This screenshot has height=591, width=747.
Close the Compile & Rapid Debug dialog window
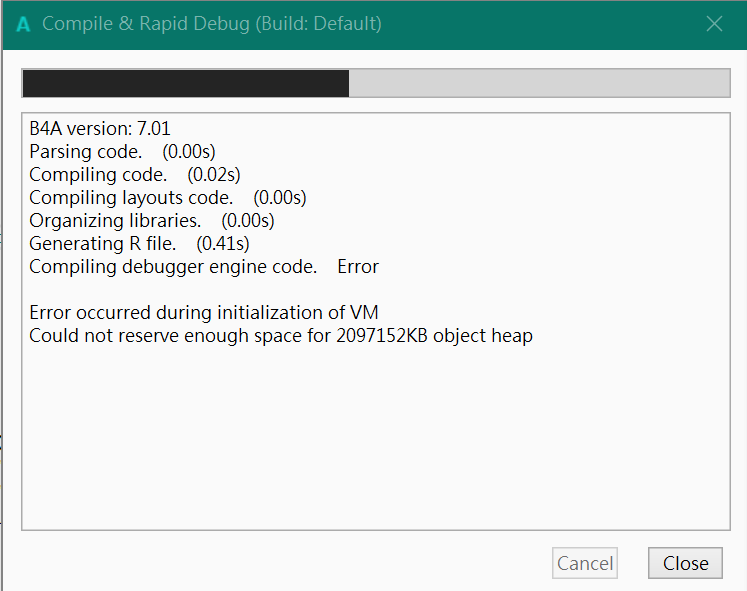point(714,23)
